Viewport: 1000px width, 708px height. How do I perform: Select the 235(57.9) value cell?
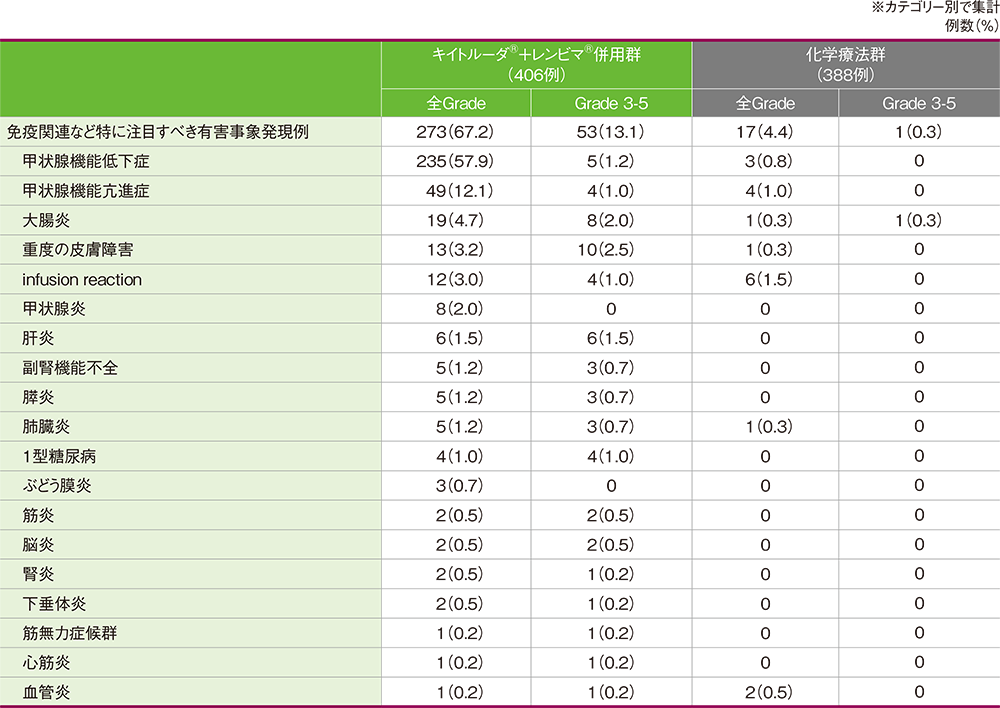457,162
